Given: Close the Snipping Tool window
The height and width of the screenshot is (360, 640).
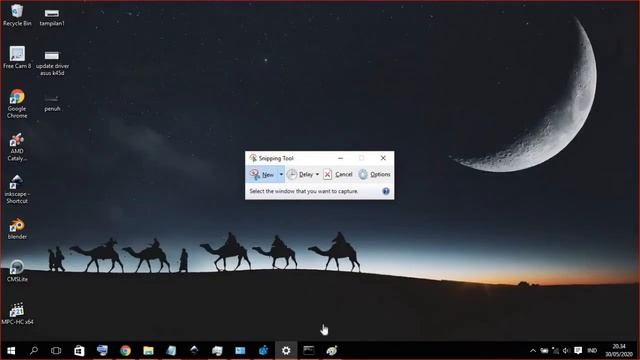Looking at the screenshot, I should 383,158.
